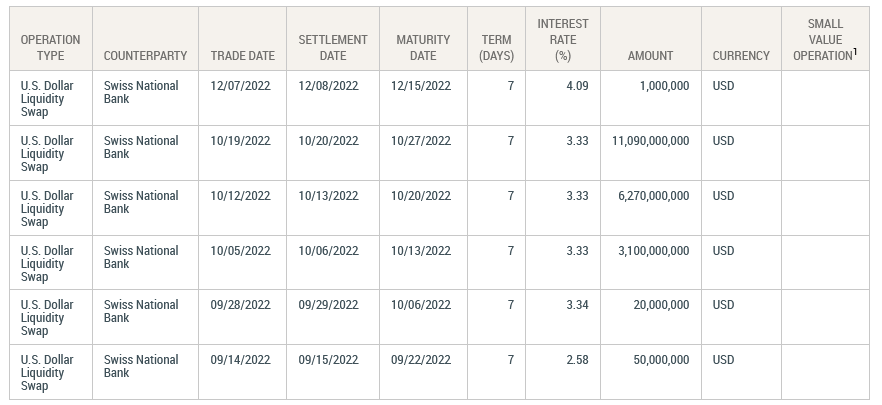Select interest rate 4.09 cell
The image size is (882, 405).
click(562, 98)
